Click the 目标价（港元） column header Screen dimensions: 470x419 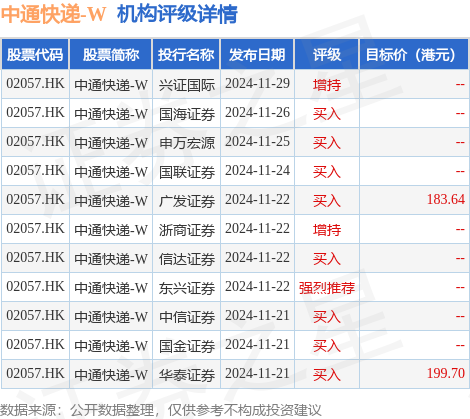click(x=414, y=55)
